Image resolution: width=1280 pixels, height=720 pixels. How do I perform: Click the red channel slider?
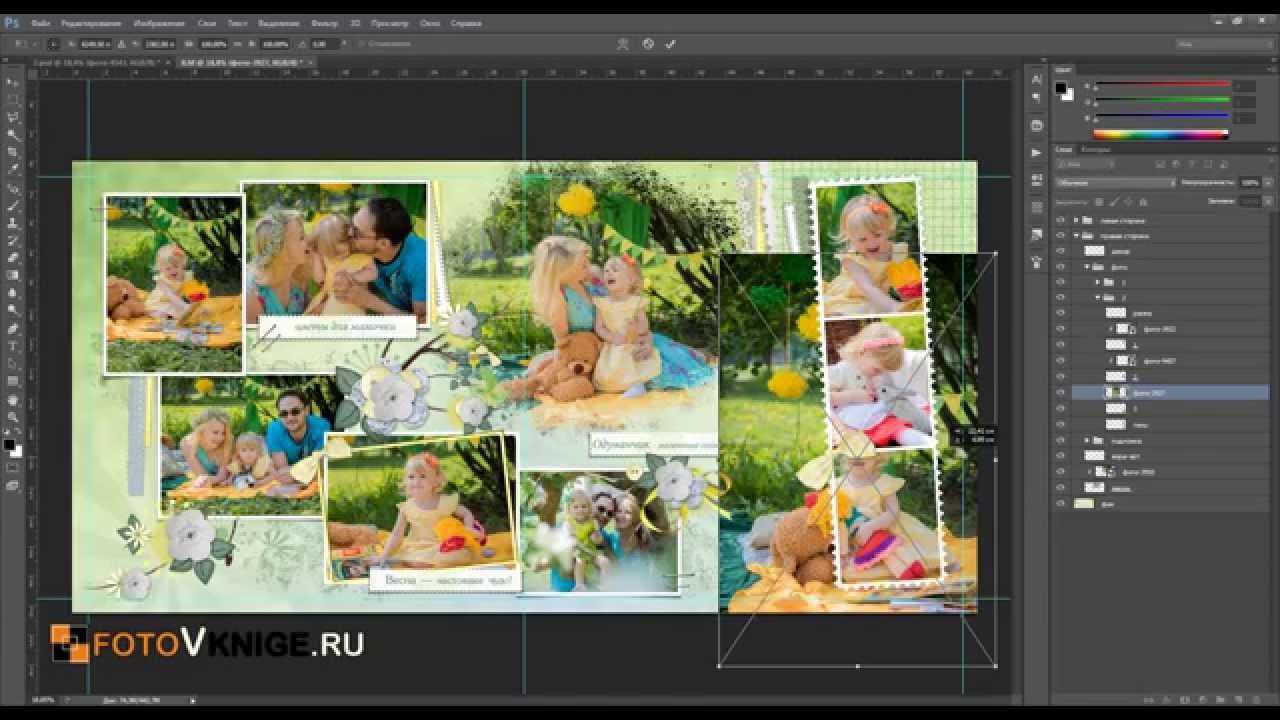[1161, 85]
